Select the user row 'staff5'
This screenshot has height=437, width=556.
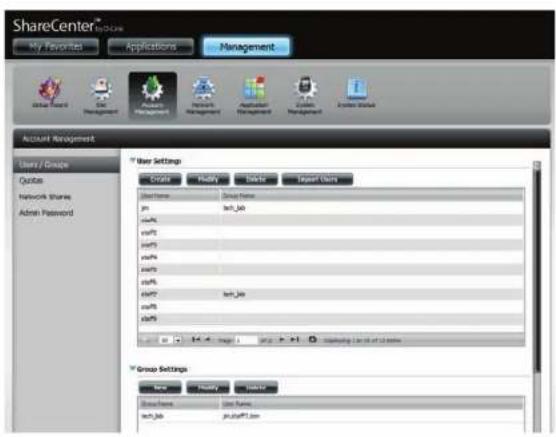click(331, 270)
